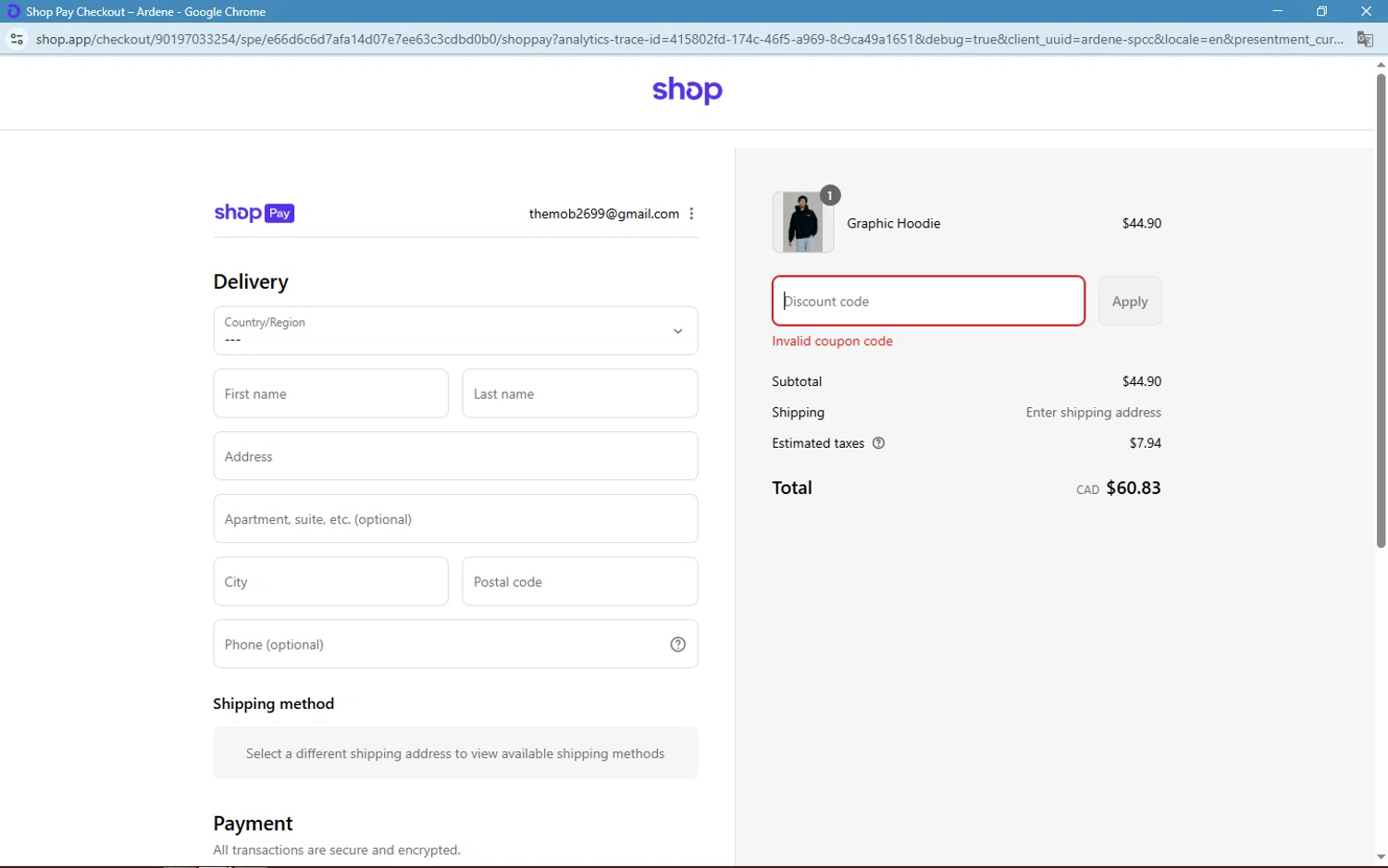Click the Shop Pay logo
1388x868 pixels.
pyautogui.click(x=254, y=213)
